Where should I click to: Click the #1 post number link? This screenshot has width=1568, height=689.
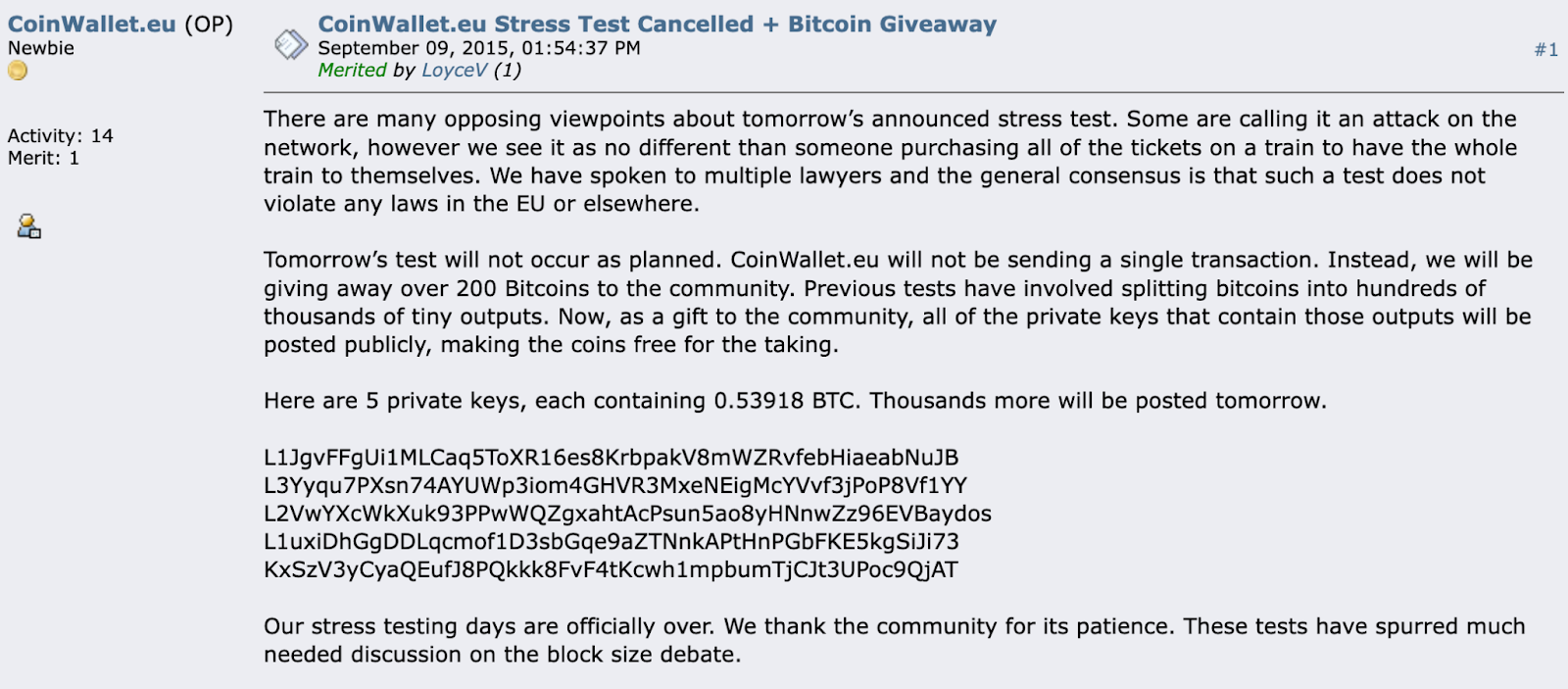click(x=1546, y=50)
